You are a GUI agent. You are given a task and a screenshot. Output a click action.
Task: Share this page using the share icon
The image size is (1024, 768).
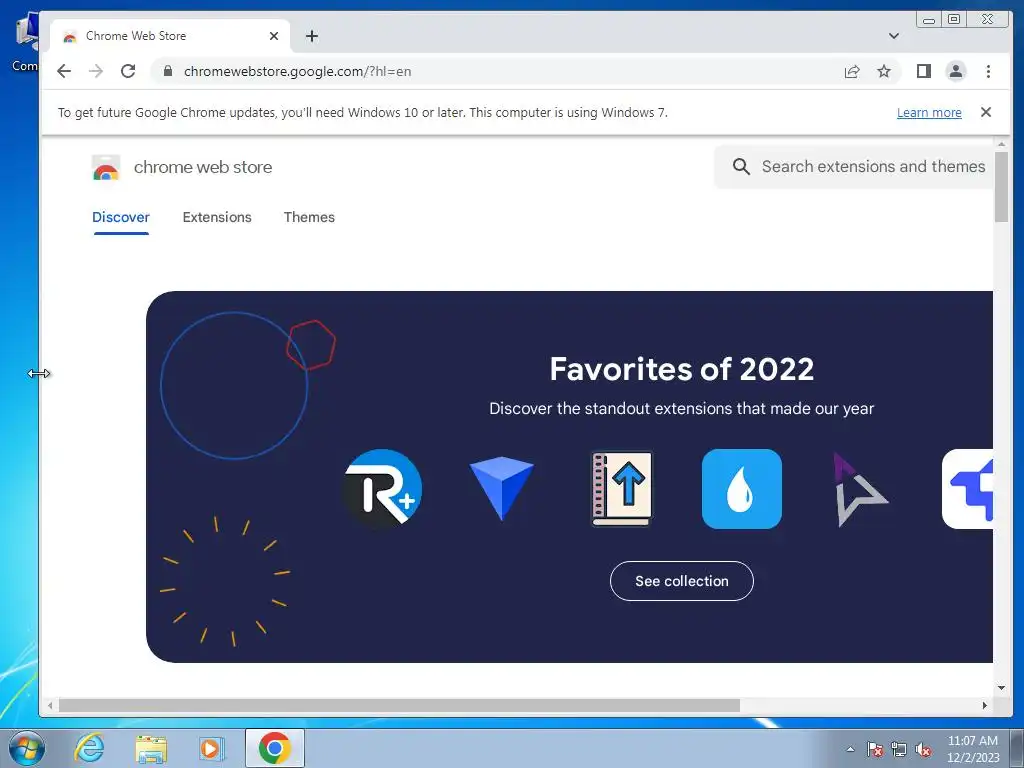(852, 71)
